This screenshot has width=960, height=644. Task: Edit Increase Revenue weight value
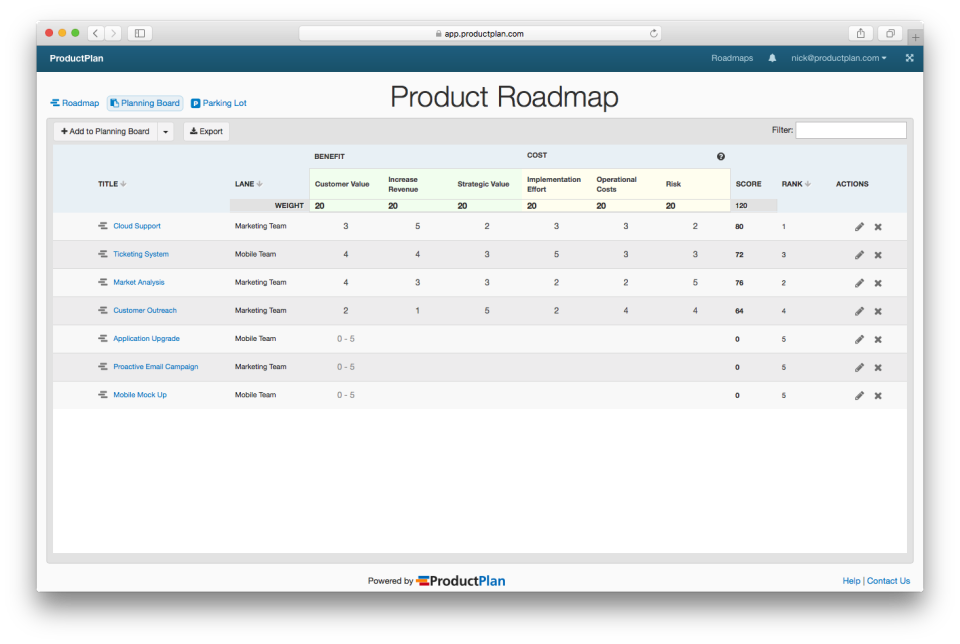(x=418, y=206)
